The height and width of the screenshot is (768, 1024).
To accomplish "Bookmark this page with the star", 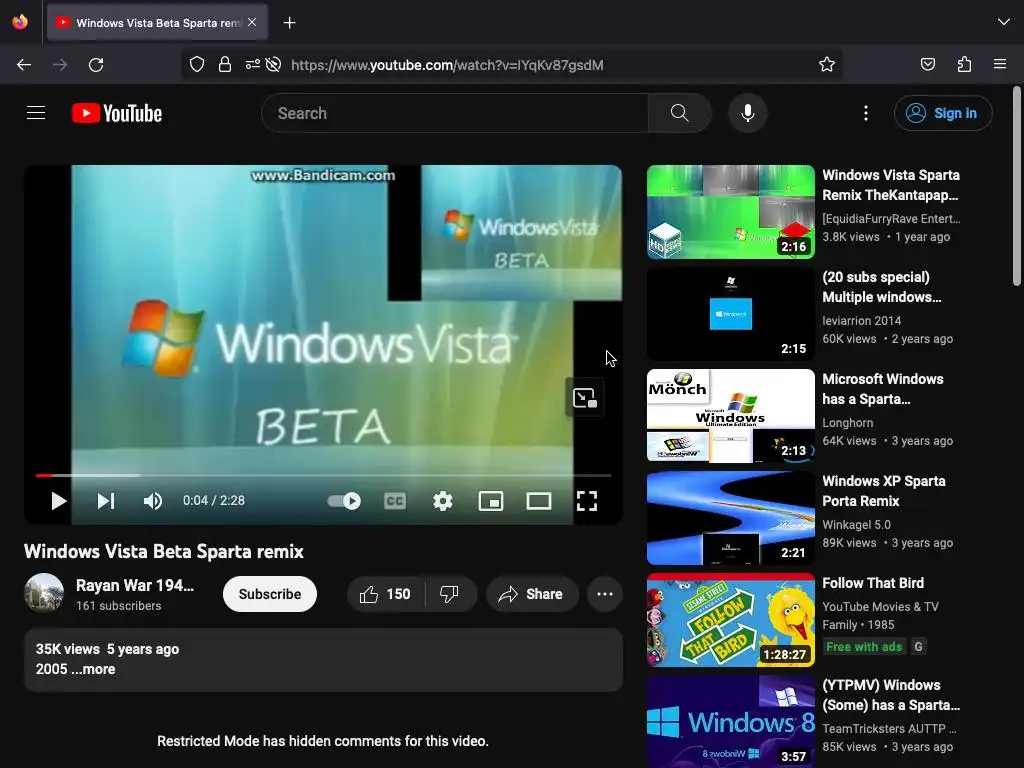I will pyautogui.click(x=827, y=64).
